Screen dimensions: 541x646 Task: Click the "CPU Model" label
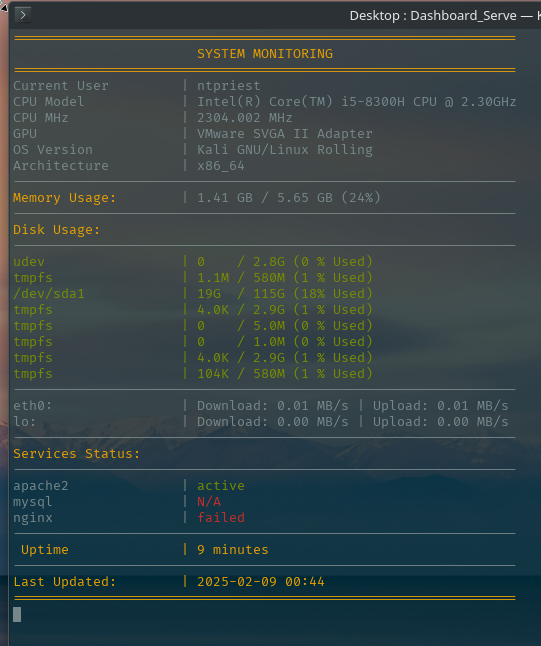click(x=49, y=102)
